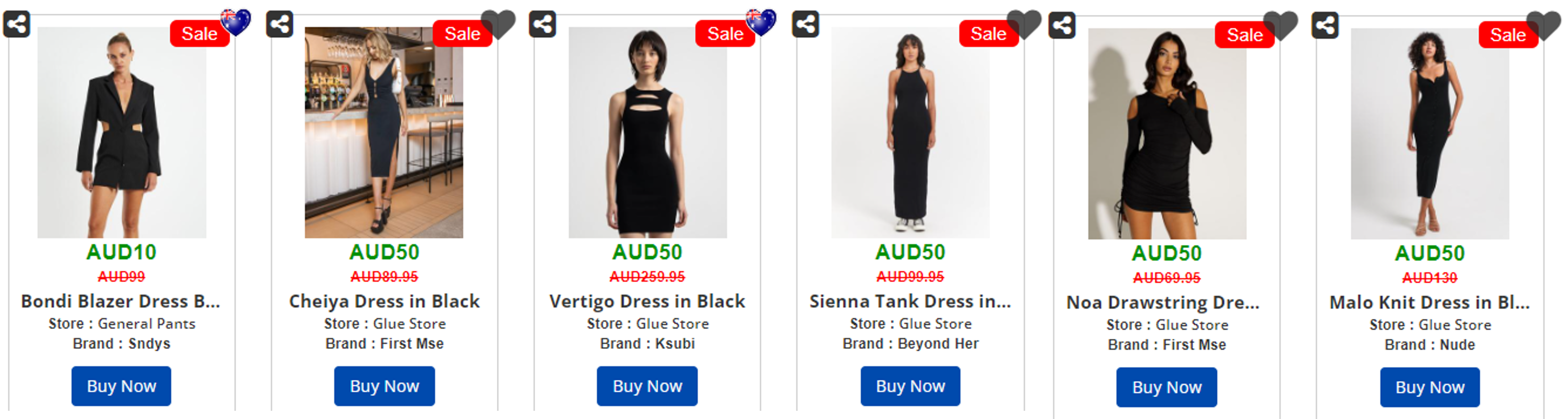Click Buy Now under Vertigo Dress
Image resolution: width=1568 pixels, height=419 pixels.
[x=647, y=386]
